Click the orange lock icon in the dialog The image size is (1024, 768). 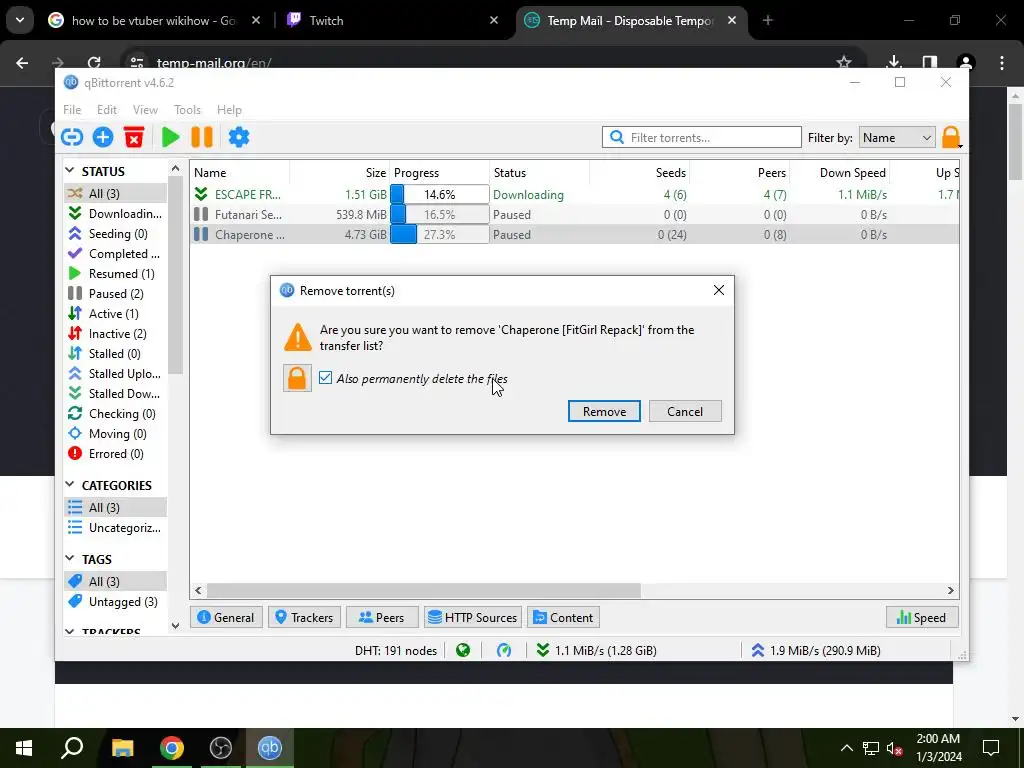297,378
